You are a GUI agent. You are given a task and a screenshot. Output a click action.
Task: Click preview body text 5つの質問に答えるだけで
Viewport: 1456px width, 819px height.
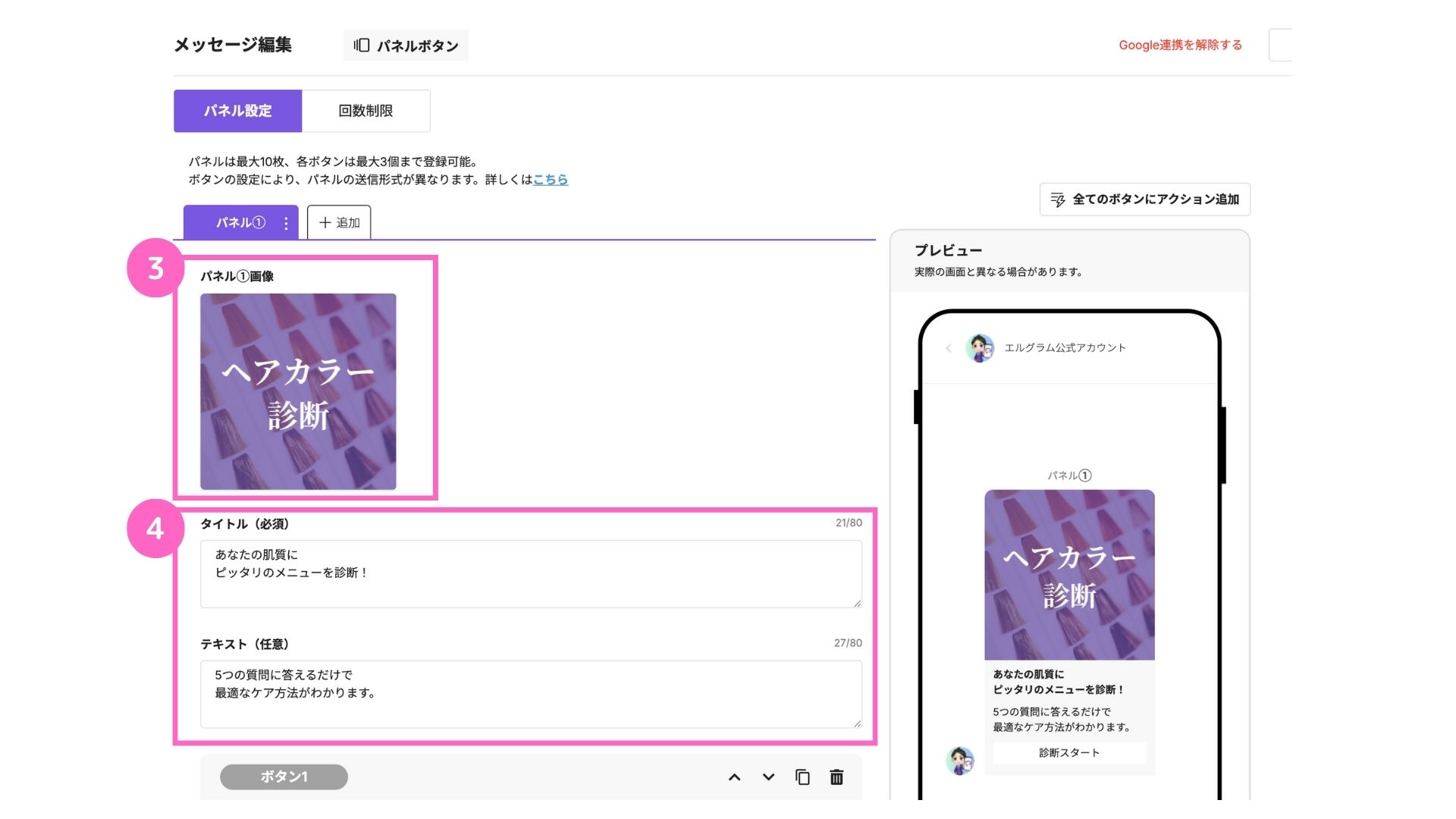coord(1052,712)
